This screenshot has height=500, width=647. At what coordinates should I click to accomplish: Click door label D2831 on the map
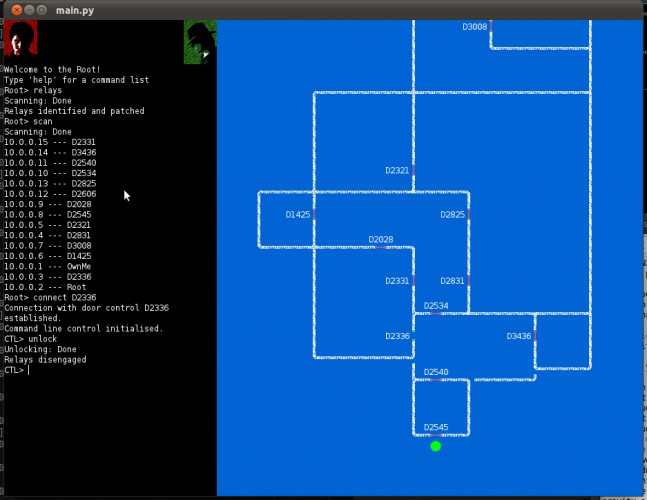452,281
